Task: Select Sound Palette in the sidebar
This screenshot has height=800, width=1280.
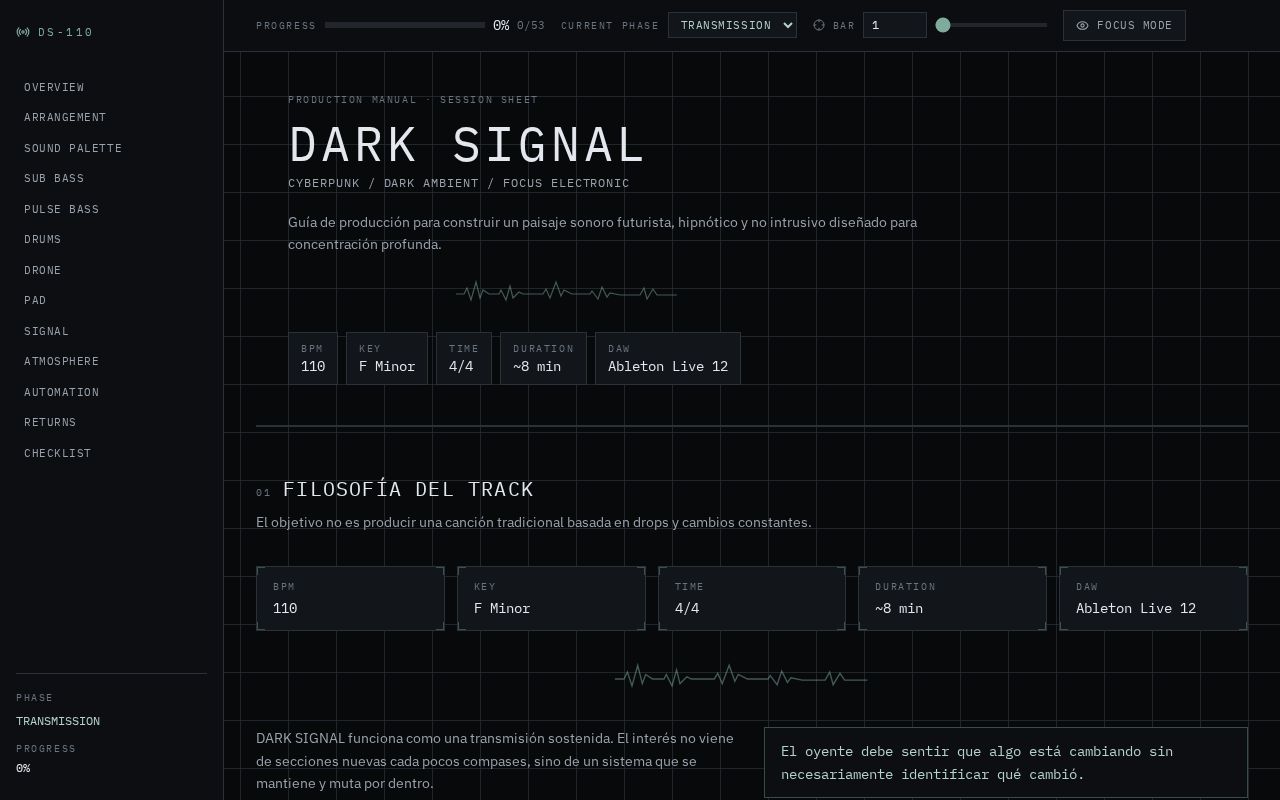Action: (x=73, y=148)
